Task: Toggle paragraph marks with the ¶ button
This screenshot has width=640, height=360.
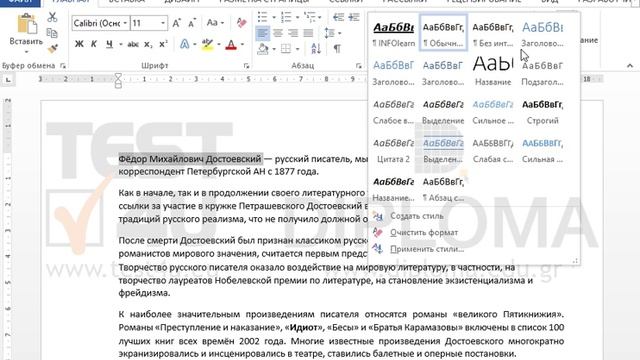Action: pyautogui.click(x=337, y=49)
